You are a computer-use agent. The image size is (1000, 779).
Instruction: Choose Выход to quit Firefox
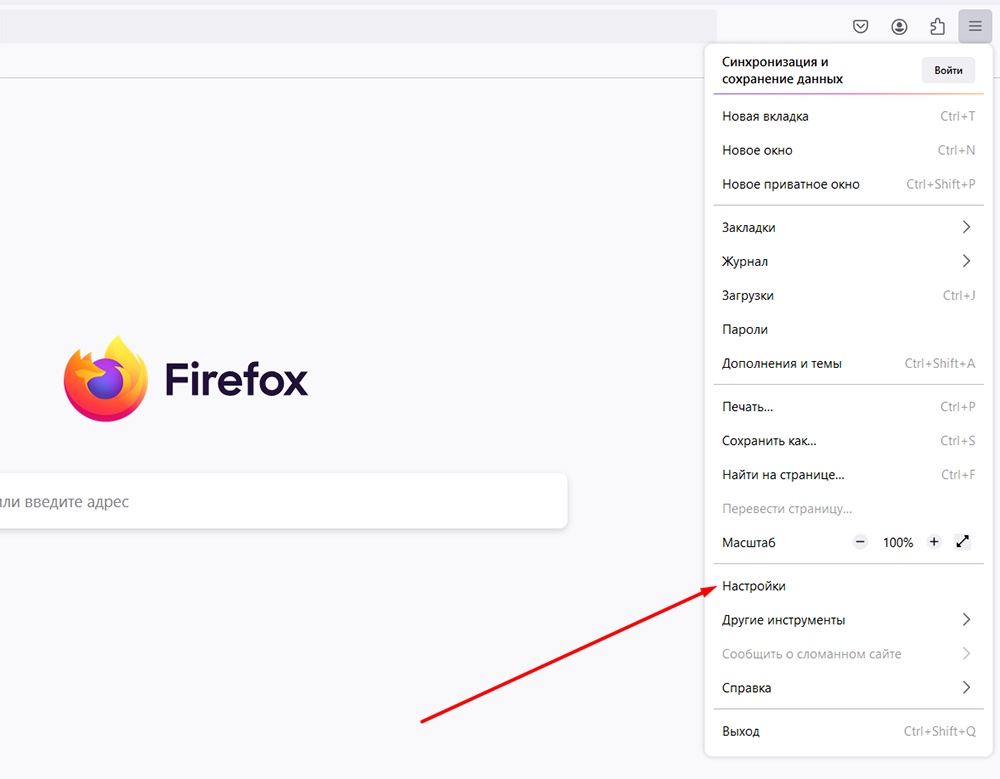point(848,731)
